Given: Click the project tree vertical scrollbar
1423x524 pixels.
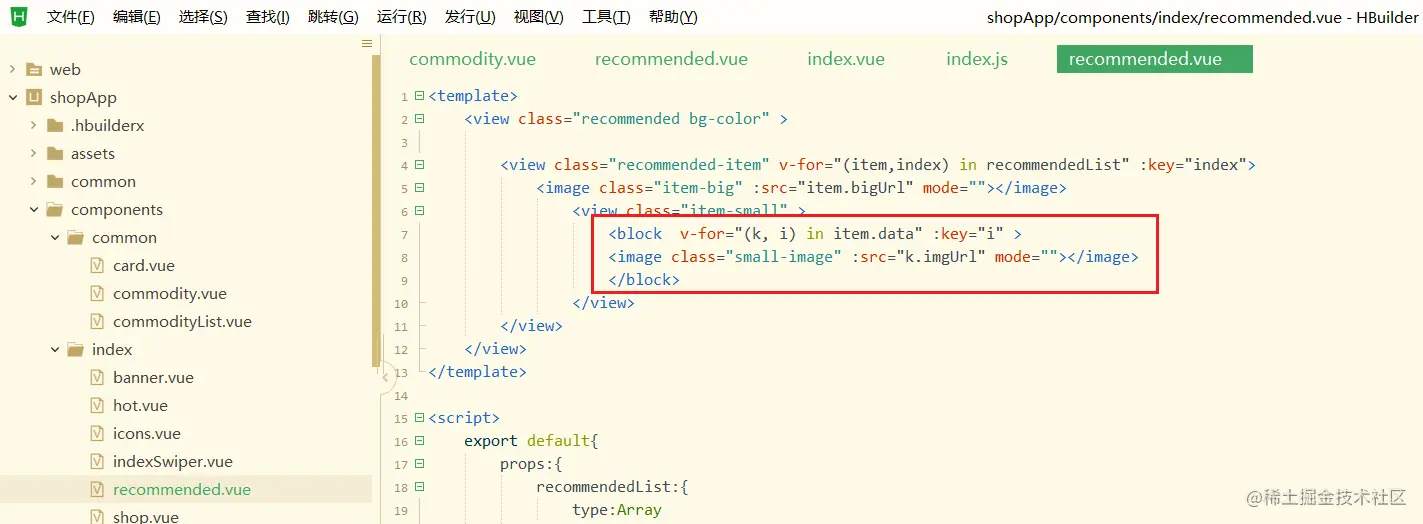Looking at the screenshot, I should pyautogui.click(x=376, y=210).
